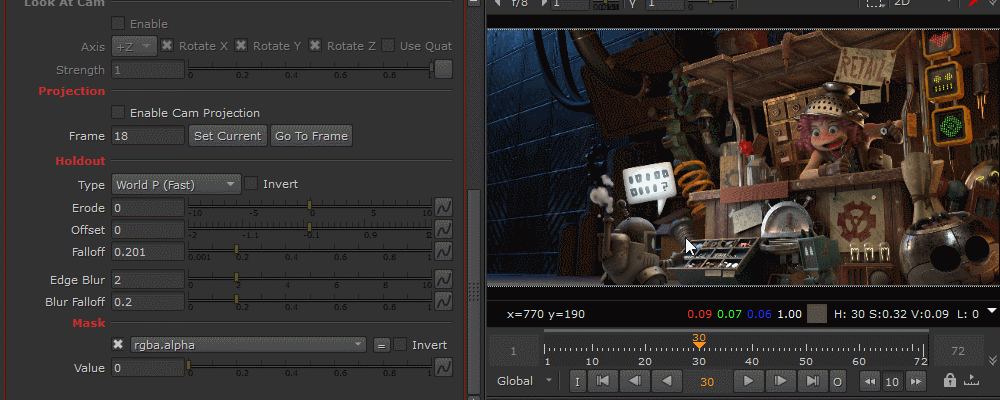The height and width of the screenshot is (400, 1000).
Task: Click the next f-stop arrow
Action: (544, 3)
